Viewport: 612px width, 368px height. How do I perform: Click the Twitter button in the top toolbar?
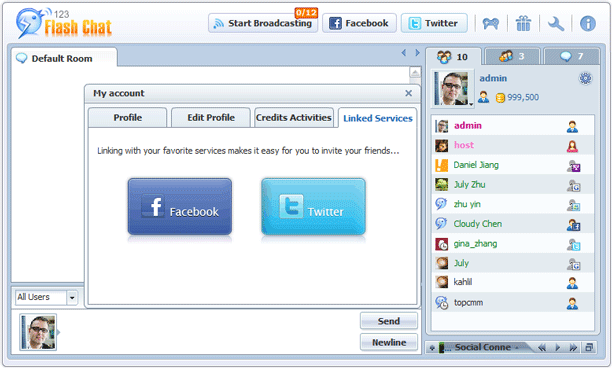[434, 23]
